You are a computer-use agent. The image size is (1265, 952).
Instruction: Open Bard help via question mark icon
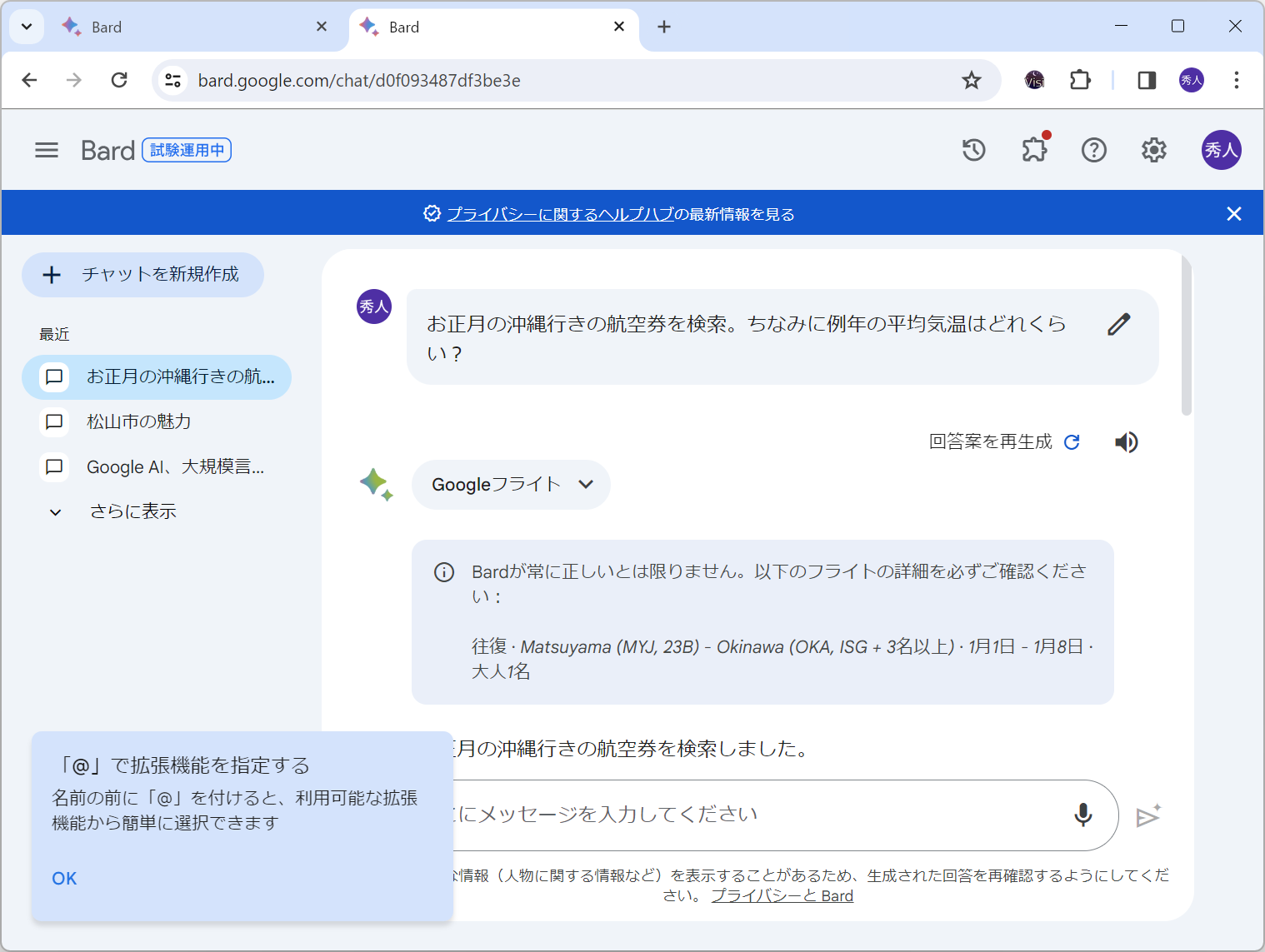(x=1093, y=150)
